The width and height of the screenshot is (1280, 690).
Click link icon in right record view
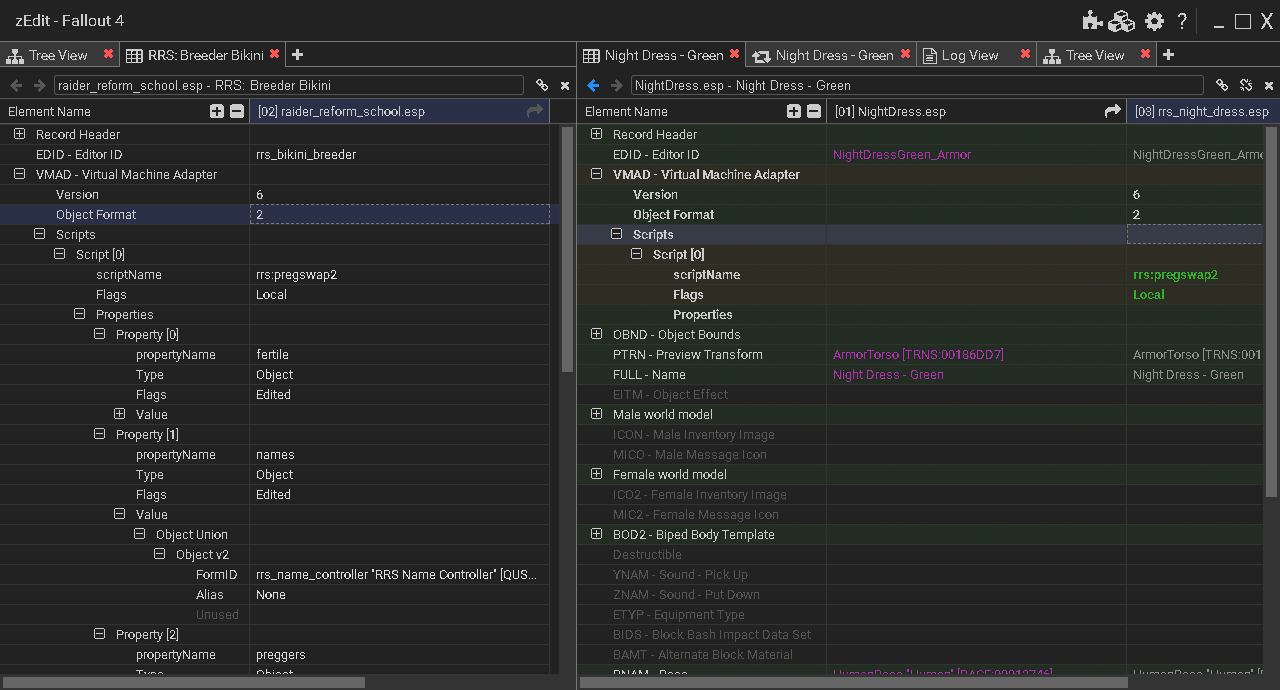click(1221, 86)
